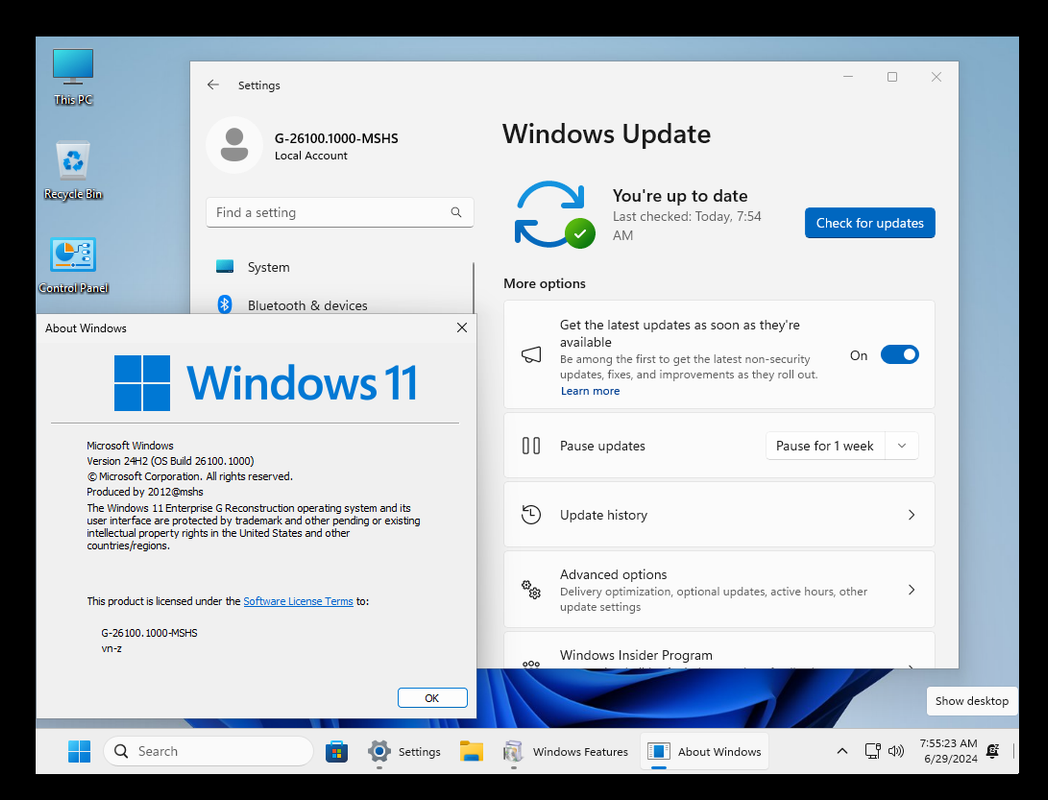Open Update history chevron
The width and height of the screenshot is (1048, 800).
tap(912, 515)
